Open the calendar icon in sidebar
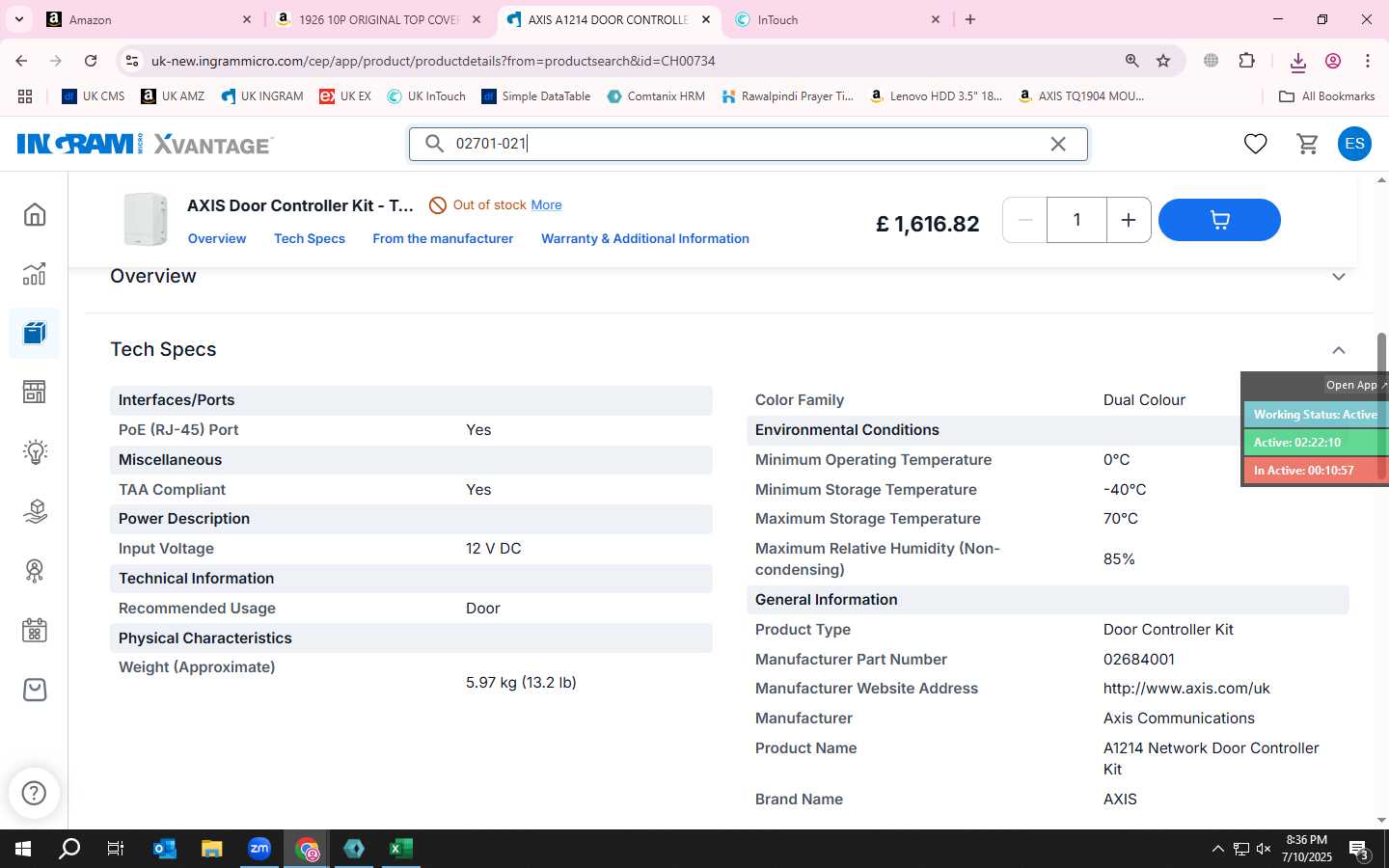 (x=35, y=631)
